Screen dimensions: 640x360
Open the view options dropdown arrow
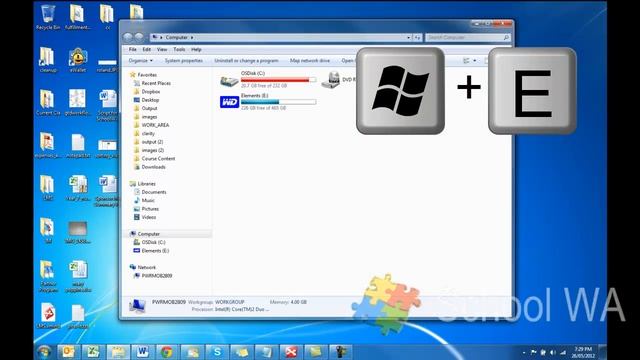(x=475, y=60)
